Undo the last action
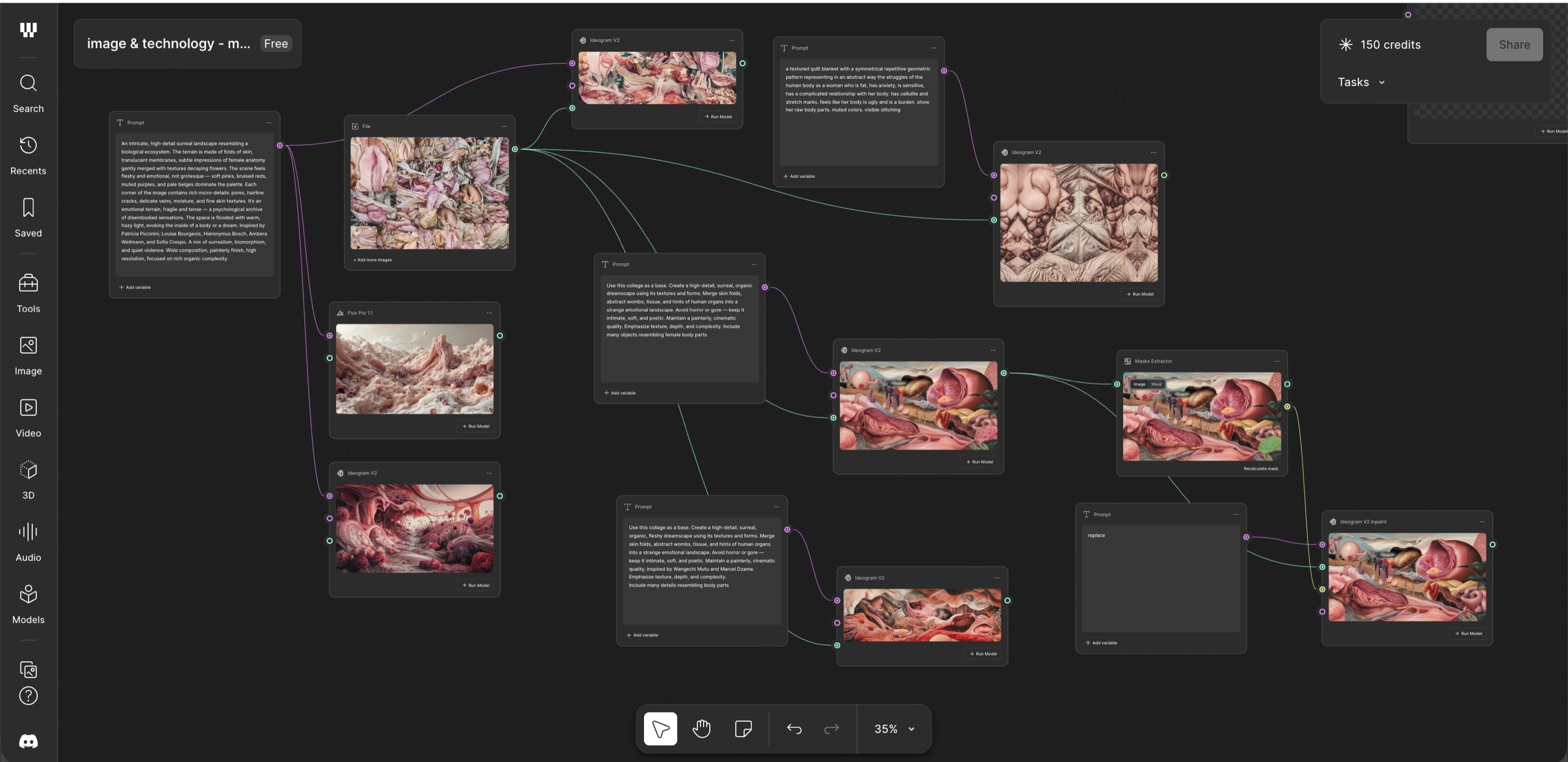This screenshot has width=1568, height=762. pos(794,728)
